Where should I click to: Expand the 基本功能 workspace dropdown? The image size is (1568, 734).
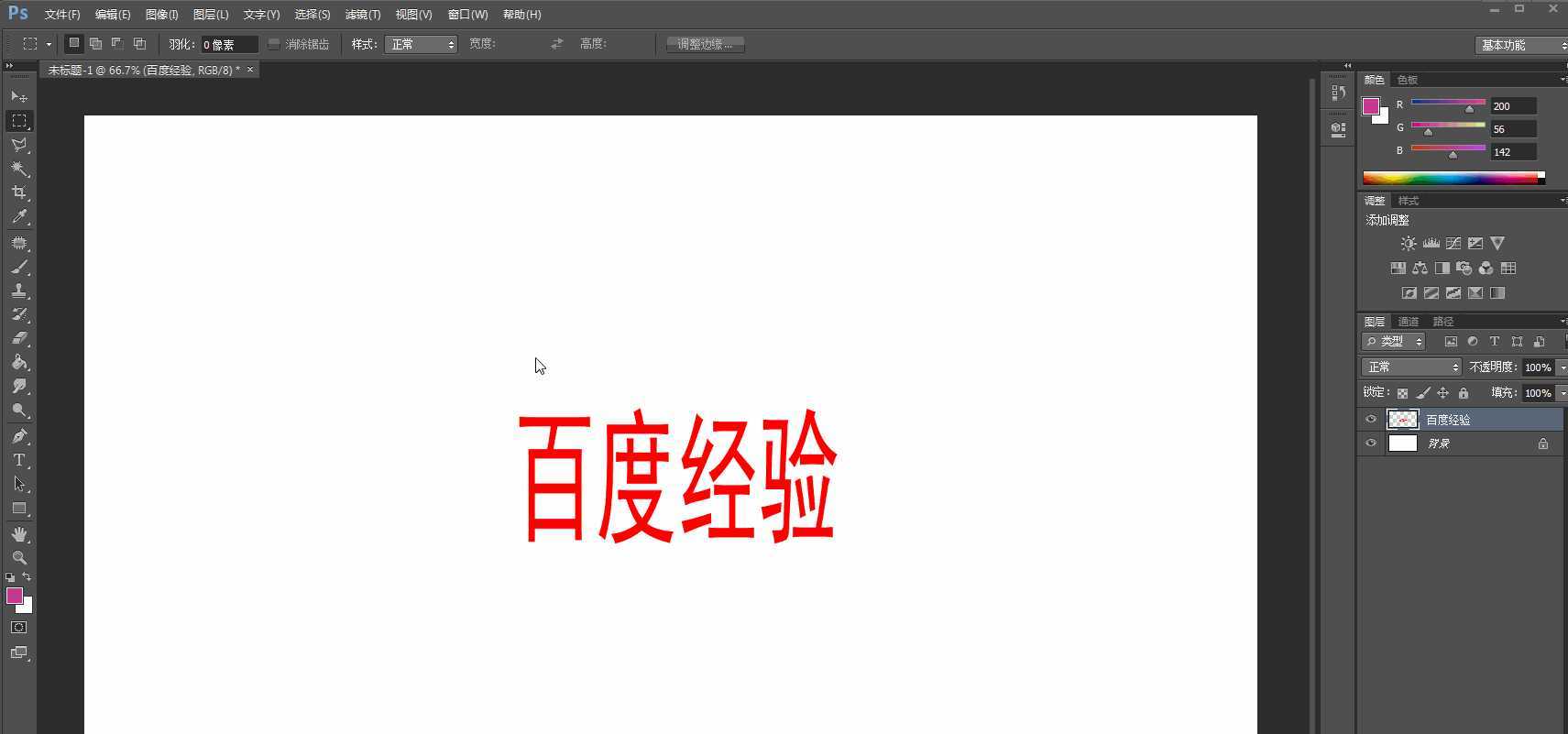pyautogui.click(x=1521, y=45)
